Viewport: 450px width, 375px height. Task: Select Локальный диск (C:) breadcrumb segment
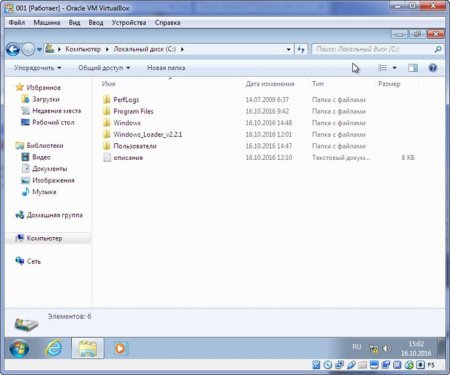coord(145,49)
